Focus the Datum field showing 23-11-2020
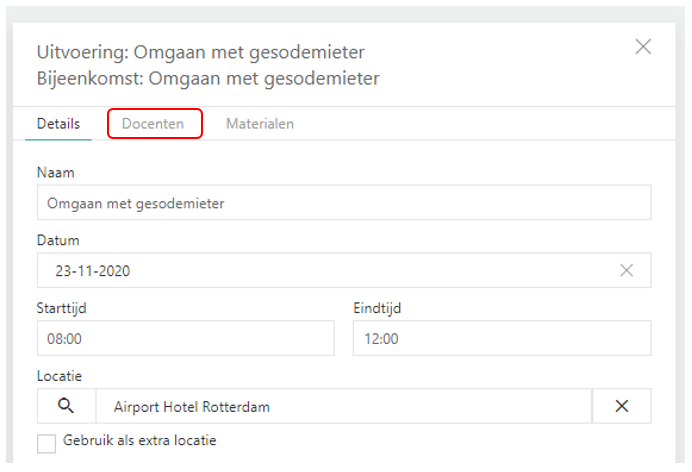This screenshot has height=472, width=692. coord(320,270)
